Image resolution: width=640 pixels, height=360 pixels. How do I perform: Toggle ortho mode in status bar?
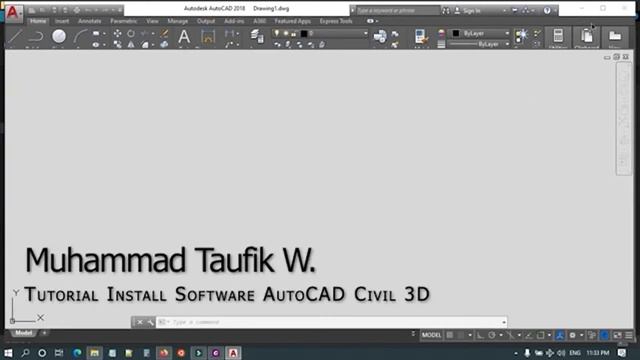coord(480,335)
